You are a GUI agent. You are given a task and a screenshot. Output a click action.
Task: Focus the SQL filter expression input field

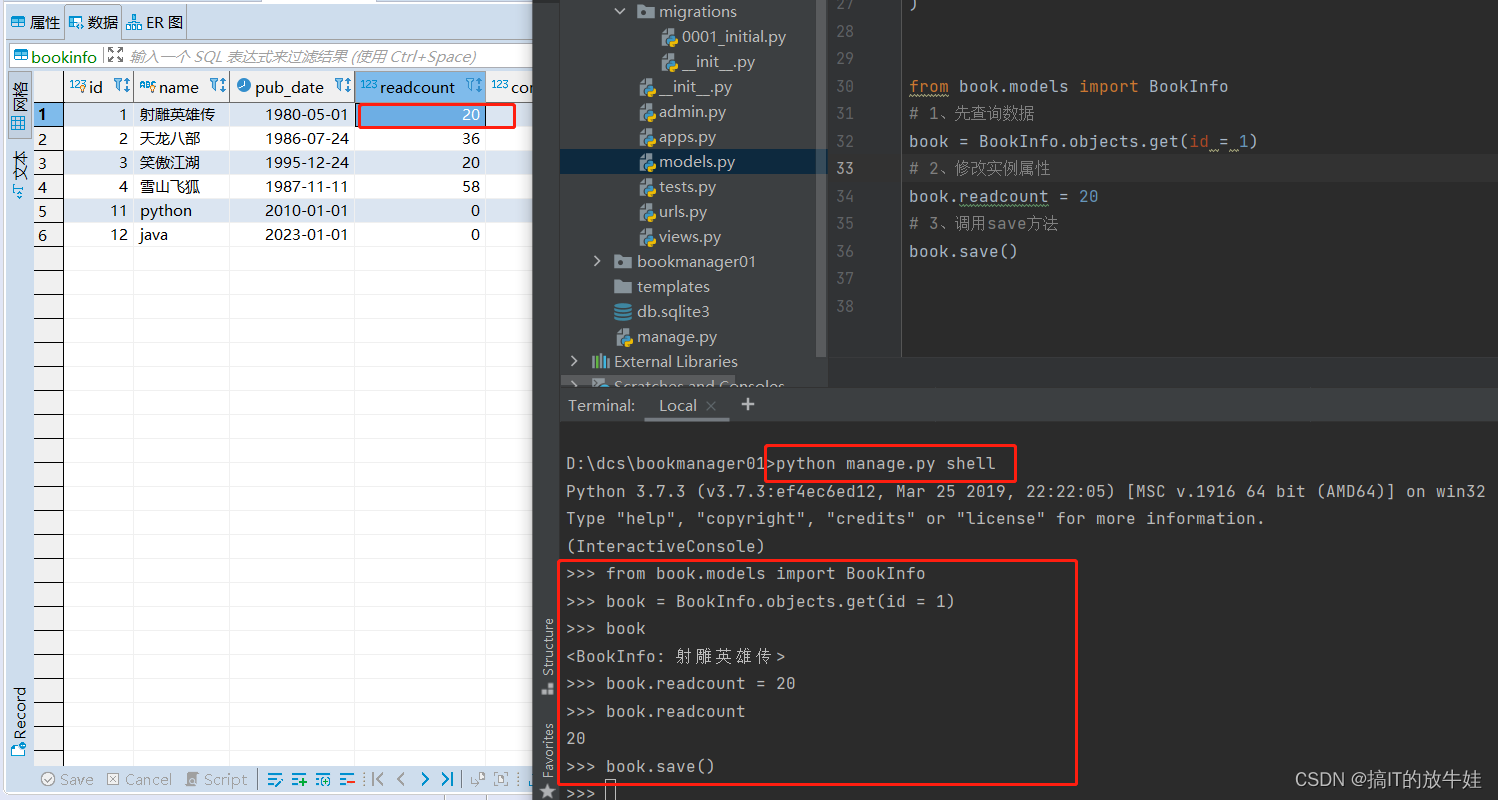pos(330,56)
